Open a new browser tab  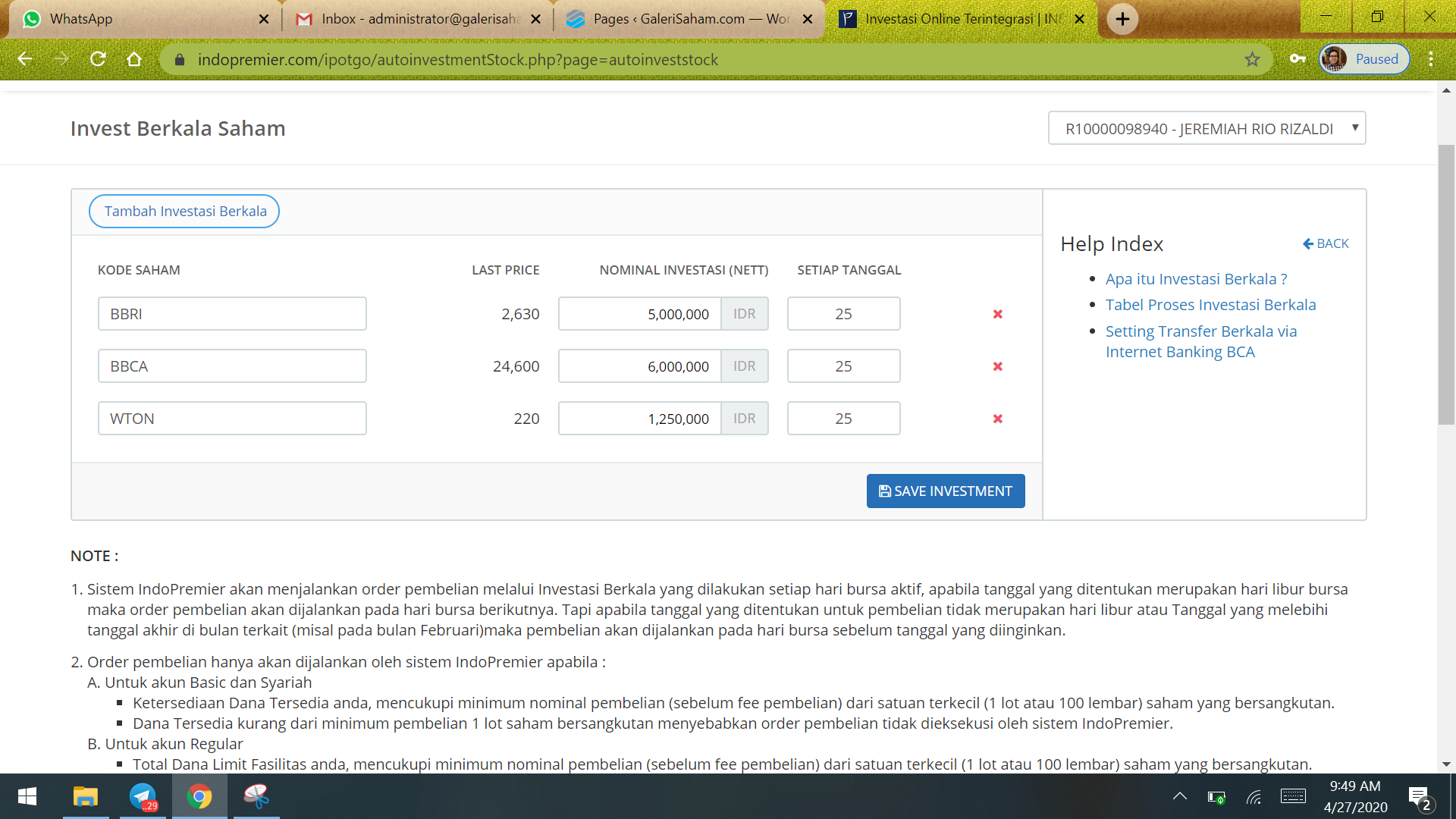click(1122, 19)
